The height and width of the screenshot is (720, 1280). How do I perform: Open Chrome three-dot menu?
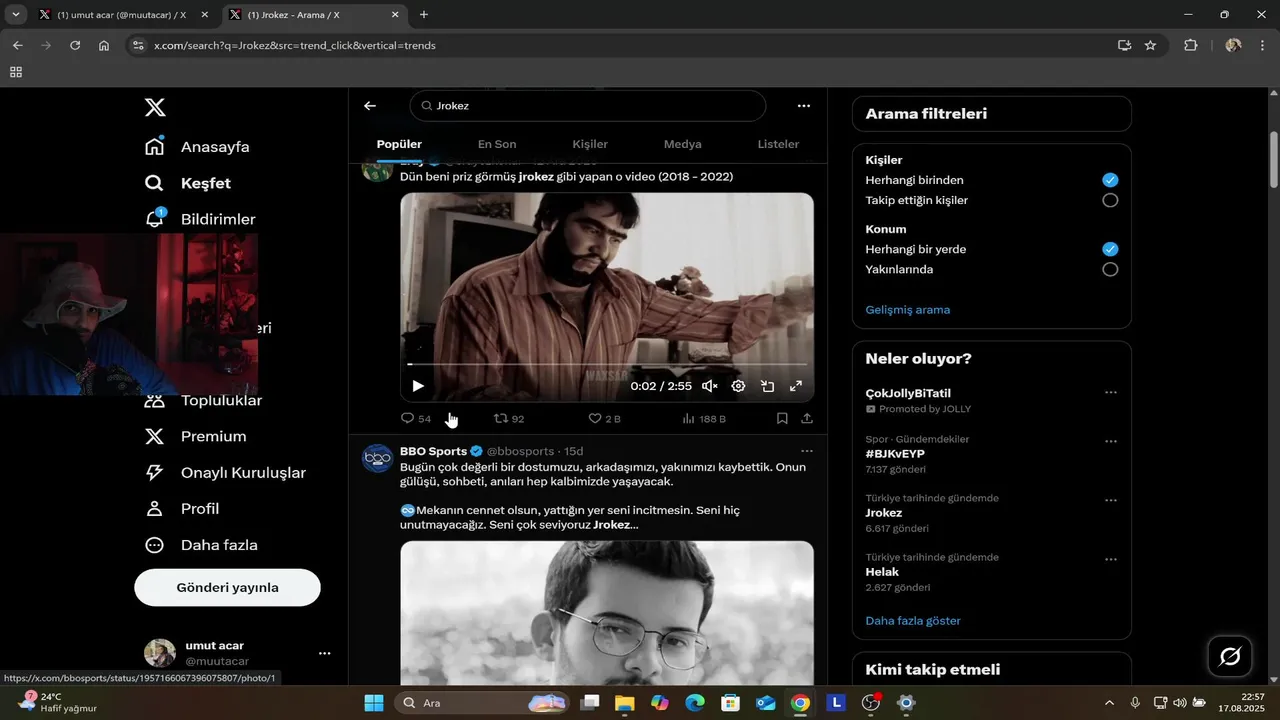(1263, 45)
